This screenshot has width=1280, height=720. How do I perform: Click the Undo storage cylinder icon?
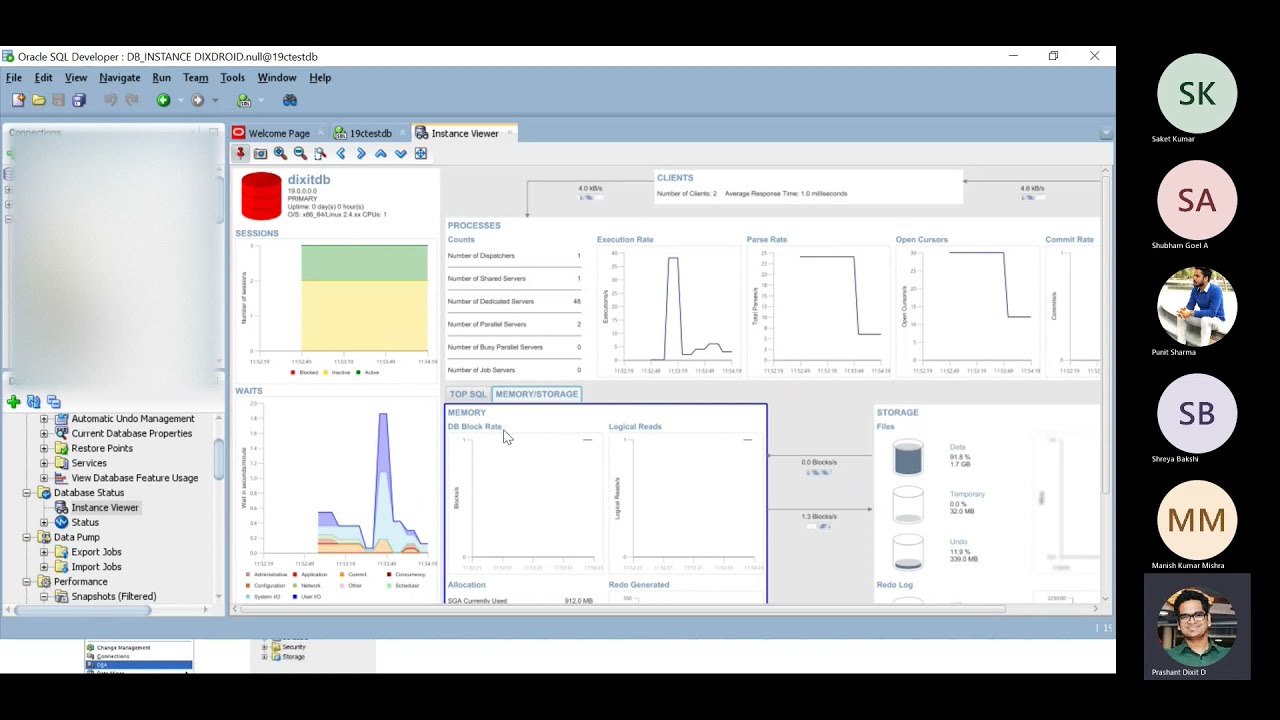click(x=908, y=552)
